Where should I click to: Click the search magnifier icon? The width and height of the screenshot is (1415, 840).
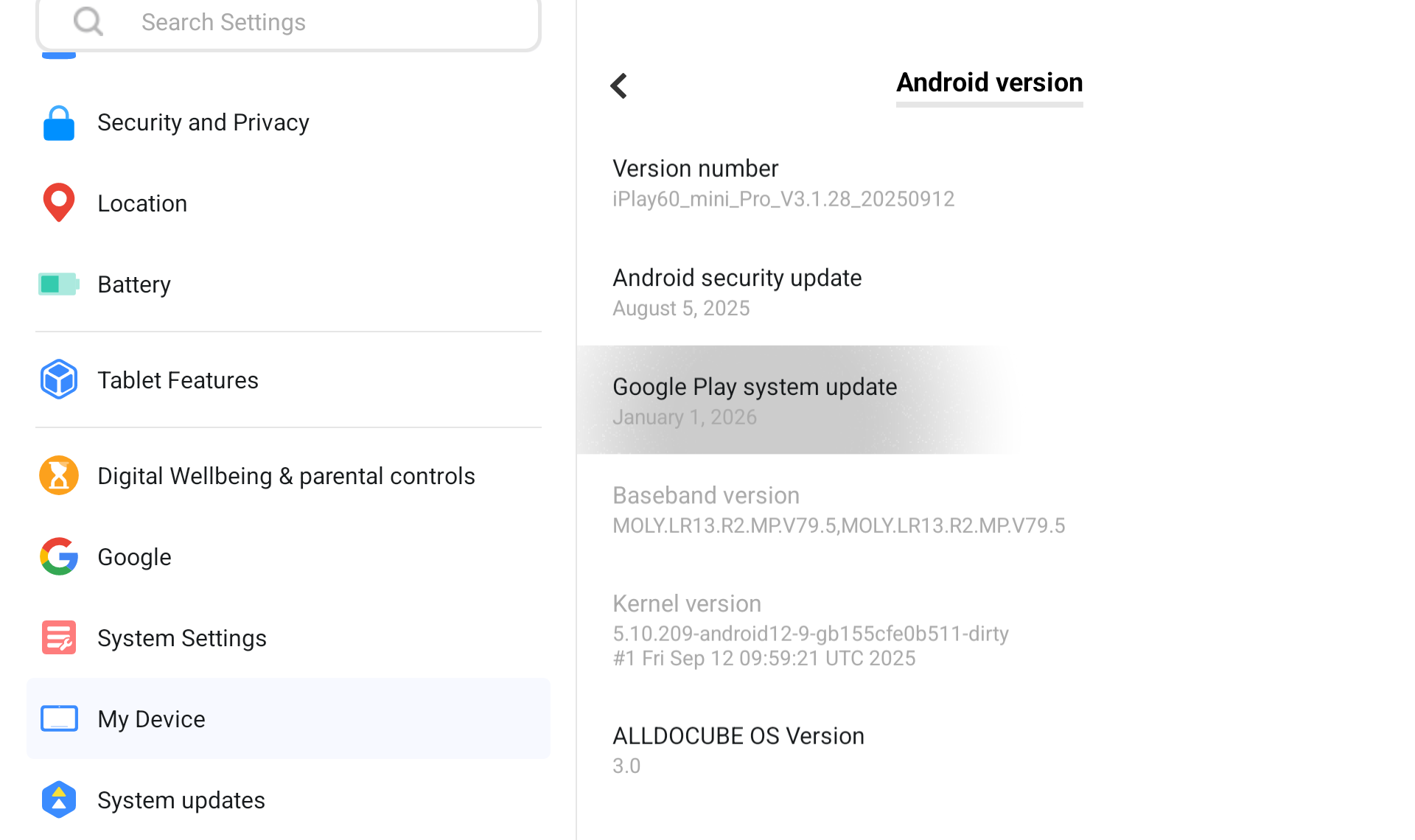point(88,22)
